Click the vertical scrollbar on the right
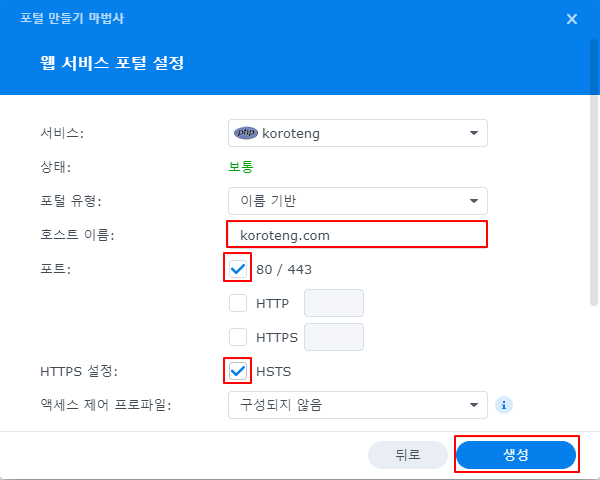 pos(594,172)
